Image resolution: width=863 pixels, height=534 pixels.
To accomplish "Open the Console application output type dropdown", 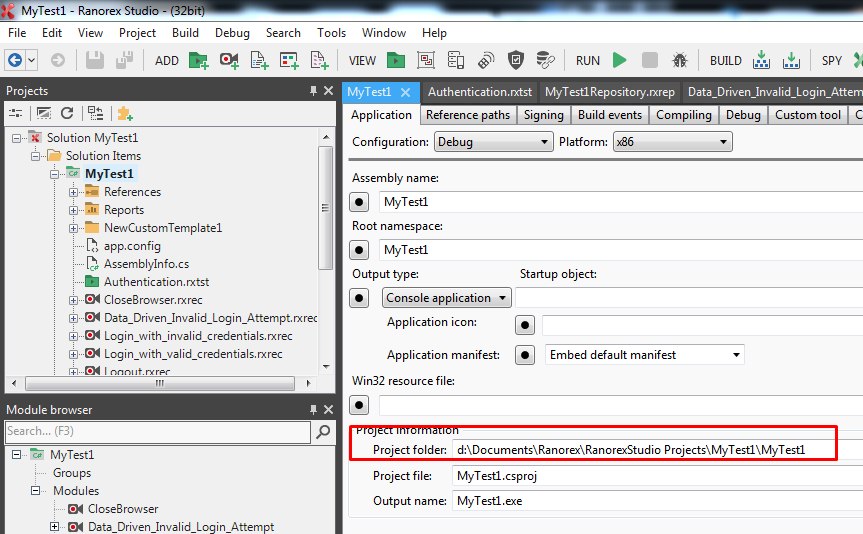I will (x=446, y=298).
